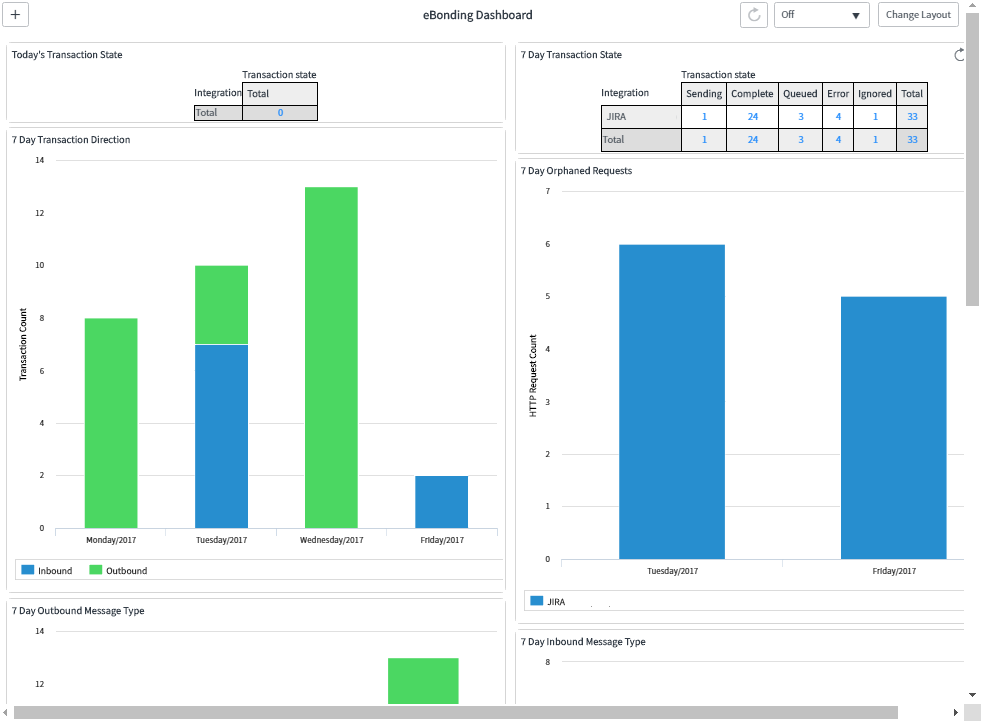Image resolution: width=981 pixels, height=721 pixels.
Task: Click the Change Layout button
Action: pos(918,15)
